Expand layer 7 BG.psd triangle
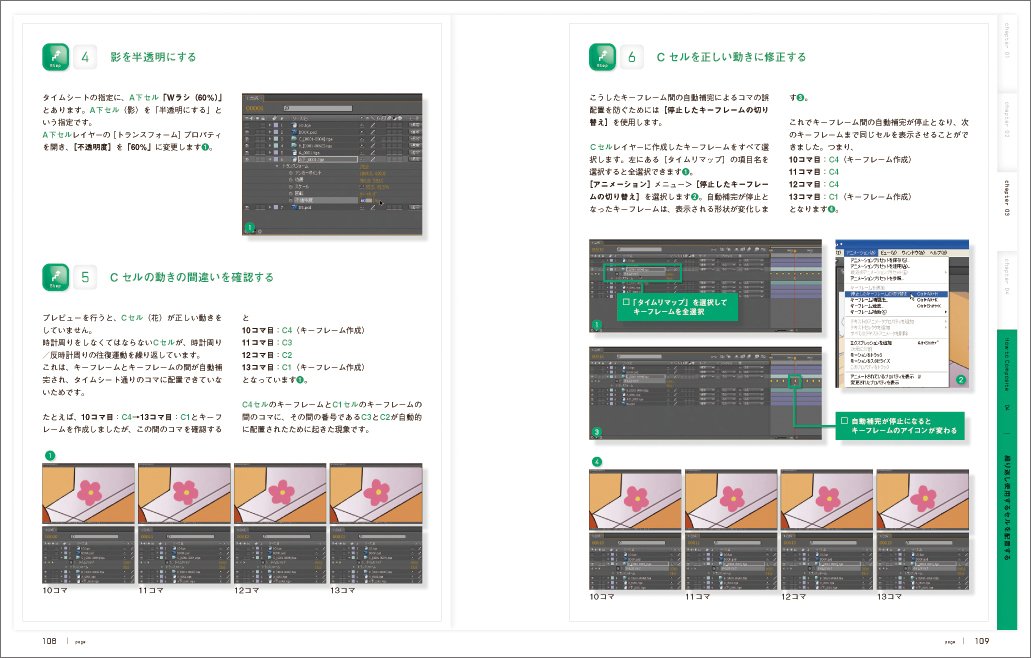Screen dimensions: 1031x658 point(270,207)
